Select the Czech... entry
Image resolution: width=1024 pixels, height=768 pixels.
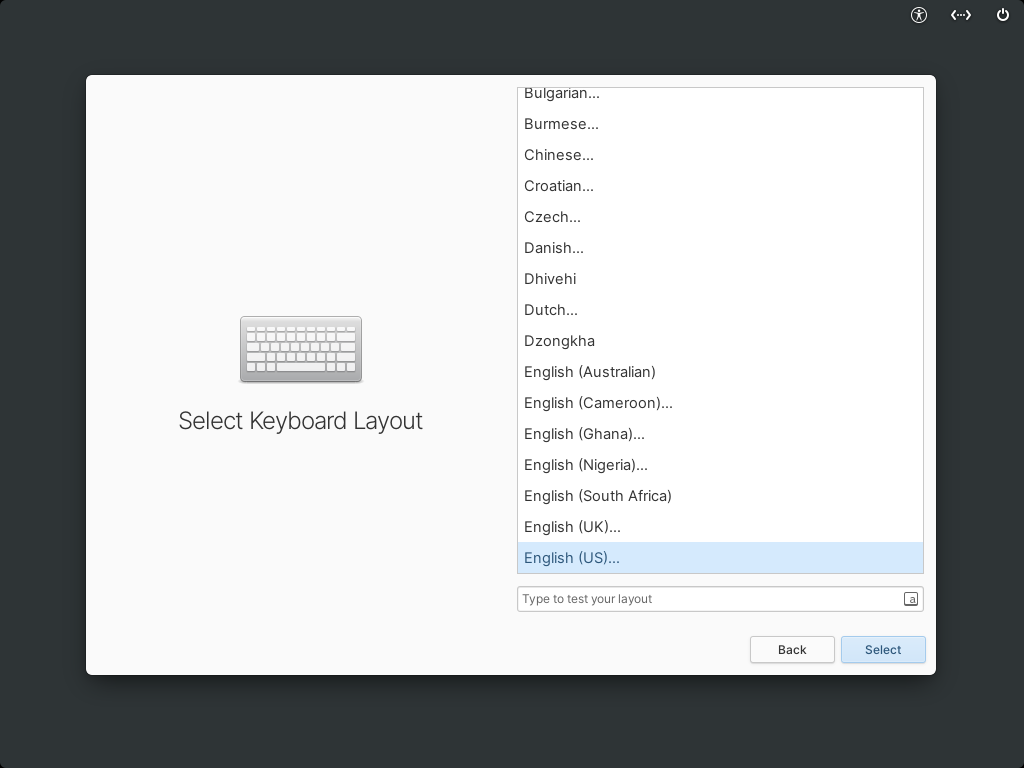pos(720,217)
